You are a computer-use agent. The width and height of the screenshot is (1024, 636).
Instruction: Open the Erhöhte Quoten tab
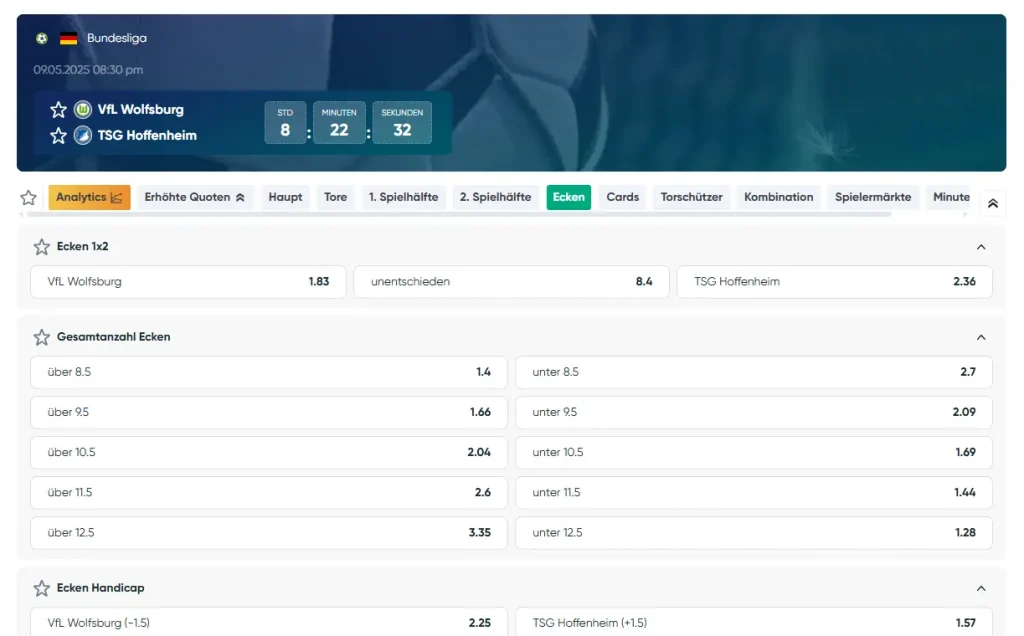195,197
